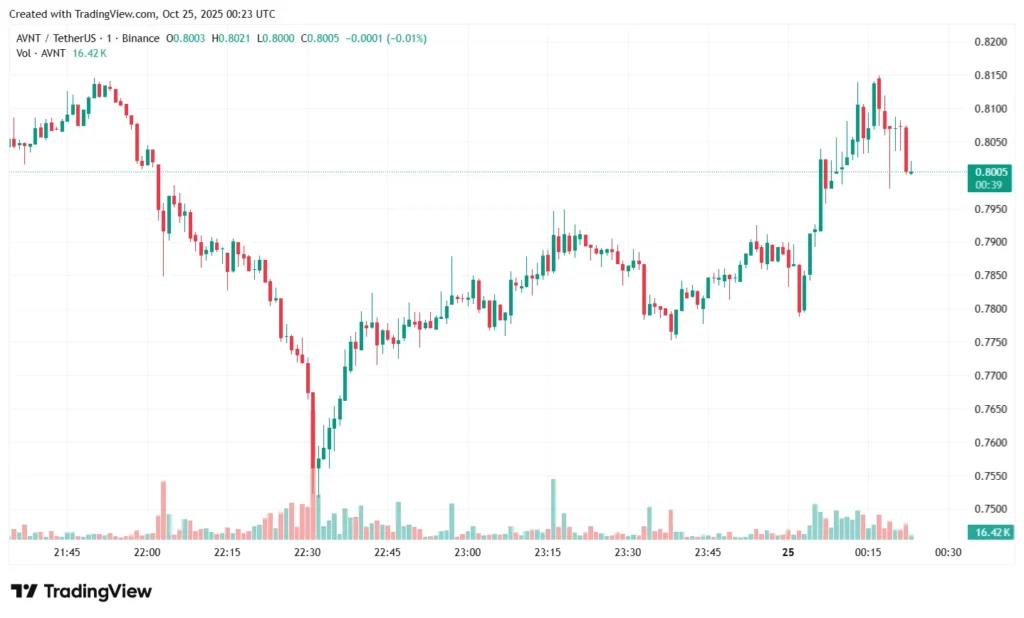
Task: Click the Vol · AVNT indicator label
Action: [36, 52]
